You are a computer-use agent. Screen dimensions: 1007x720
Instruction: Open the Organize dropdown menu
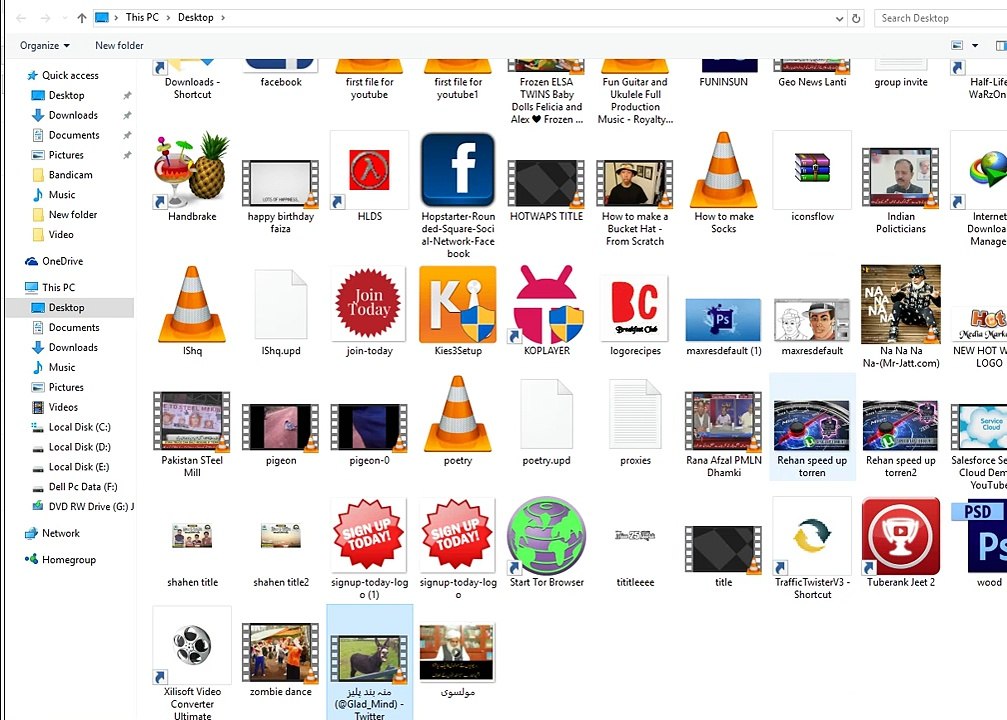(44, 46)
